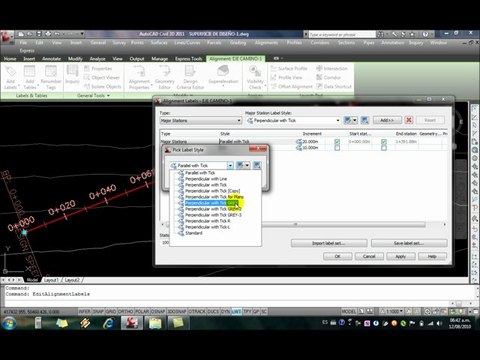480x360 pixels.
Task: Click the AutoCAD application menu logo
Action: click(7, 36)
